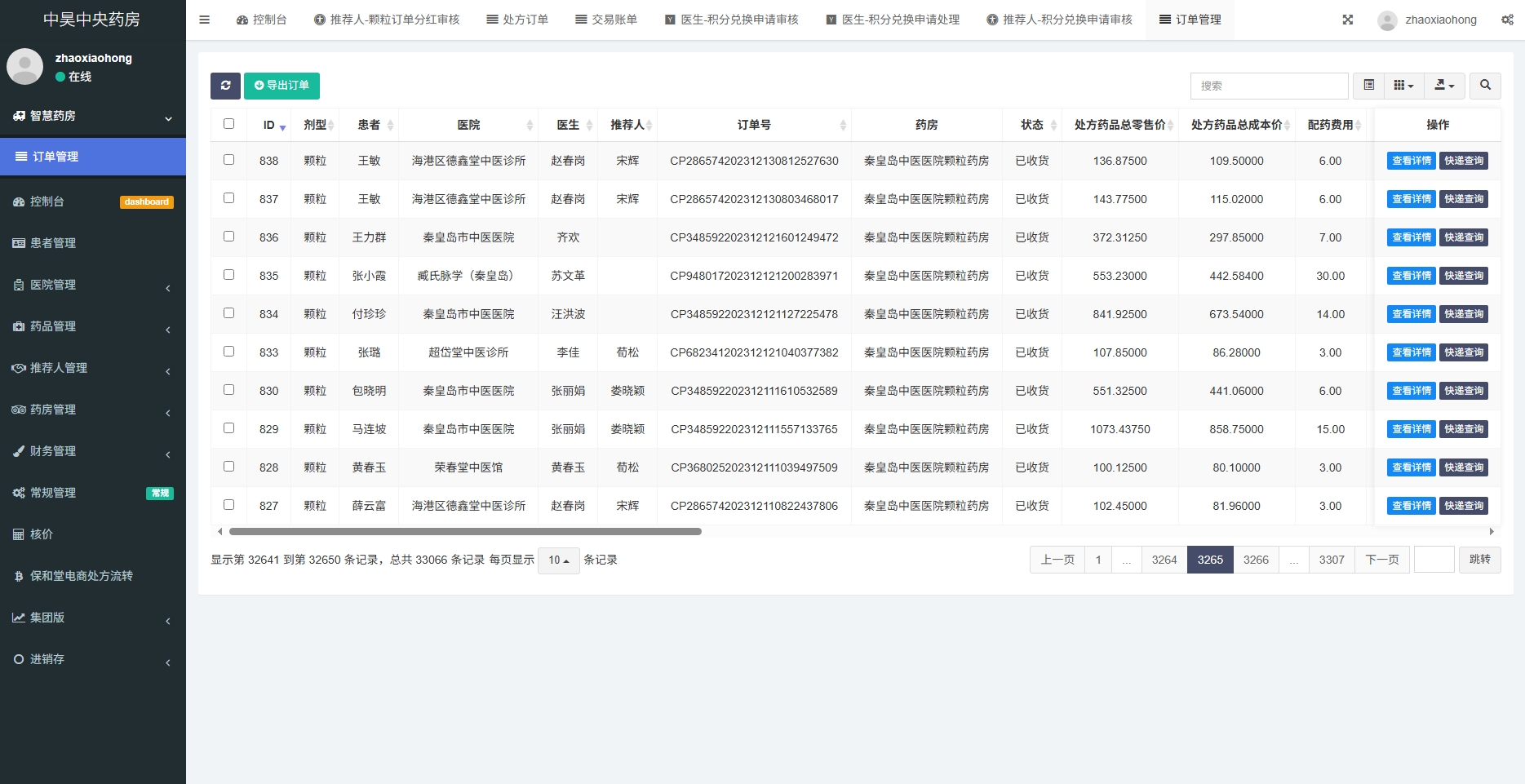
Task: Open the export data dropdown
Action: pyautogui.click(x=1444, y=86)
